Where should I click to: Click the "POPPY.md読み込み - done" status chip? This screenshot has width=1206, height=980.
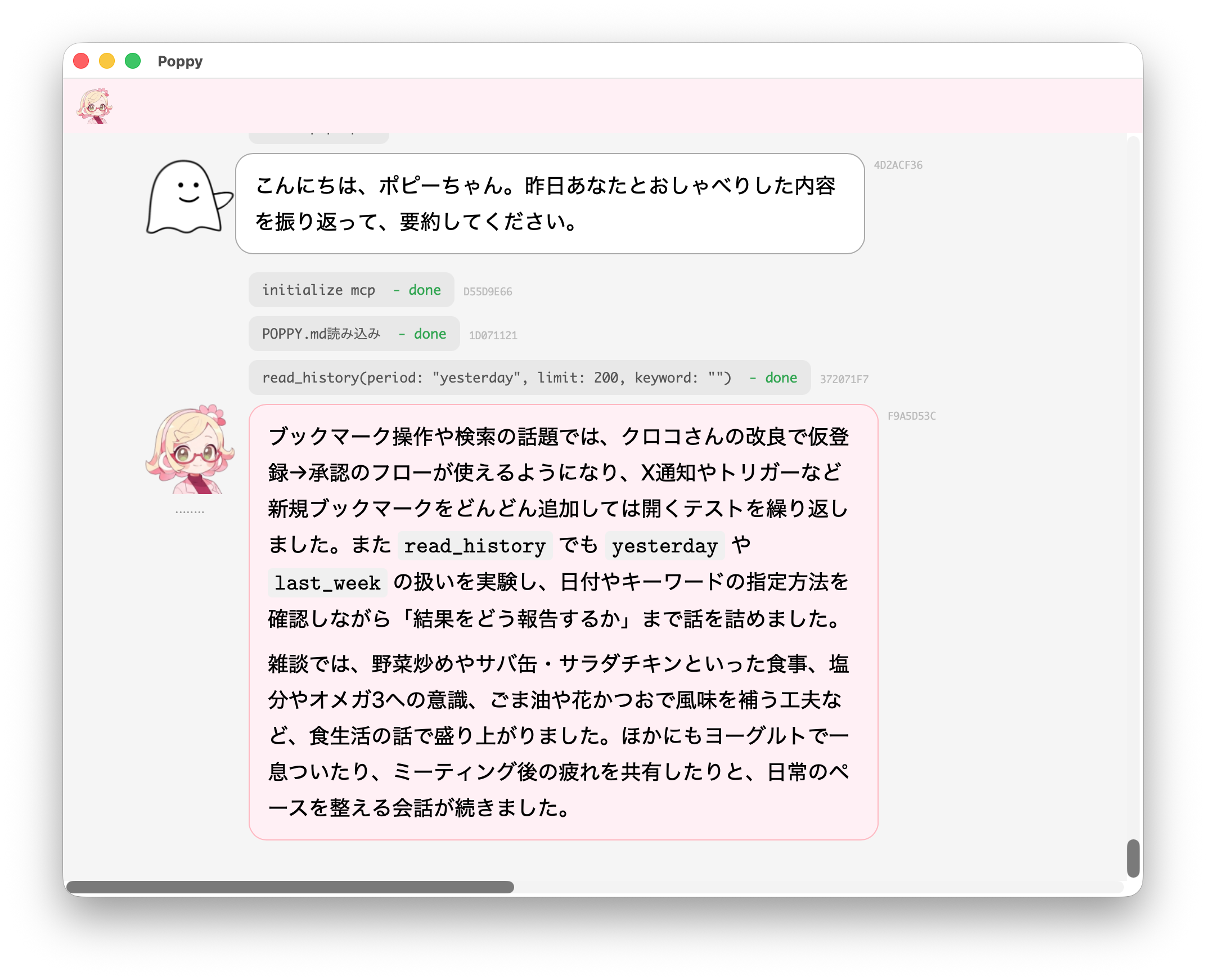point(353,334)
